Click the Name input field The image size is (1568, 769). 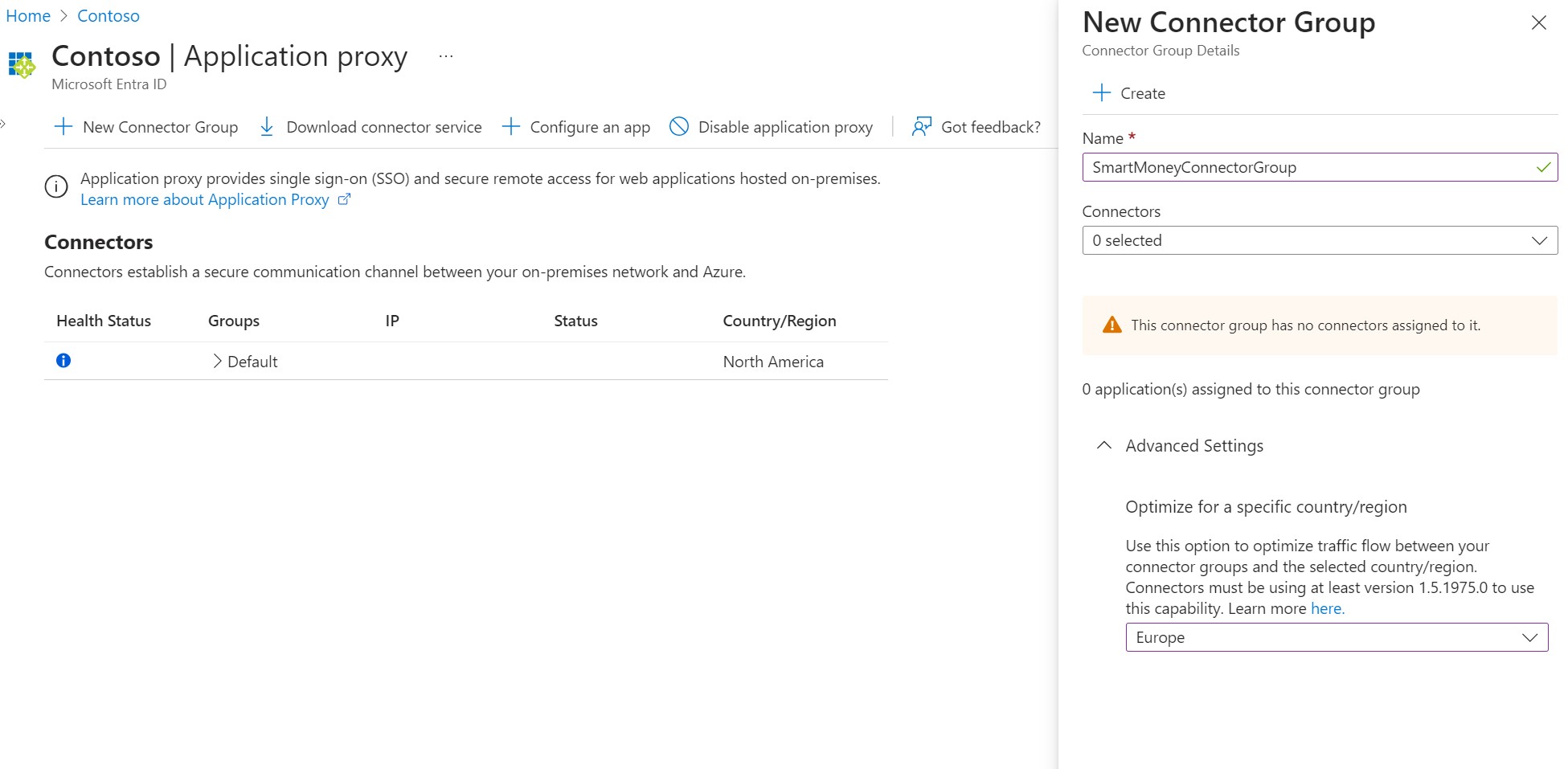point(1320,167)
